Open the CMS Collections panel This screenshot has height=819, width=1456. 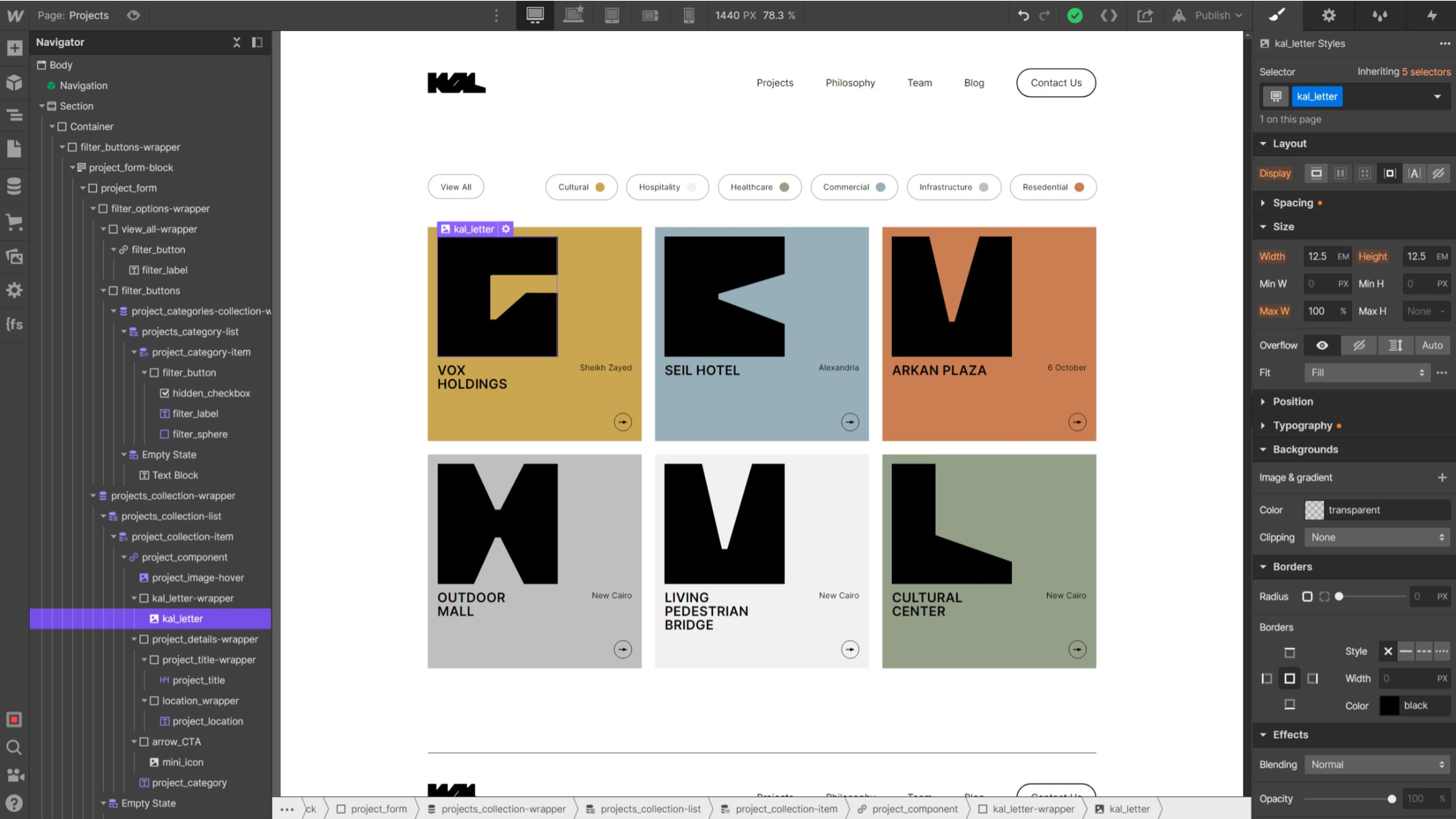click(x=15, y=186)
